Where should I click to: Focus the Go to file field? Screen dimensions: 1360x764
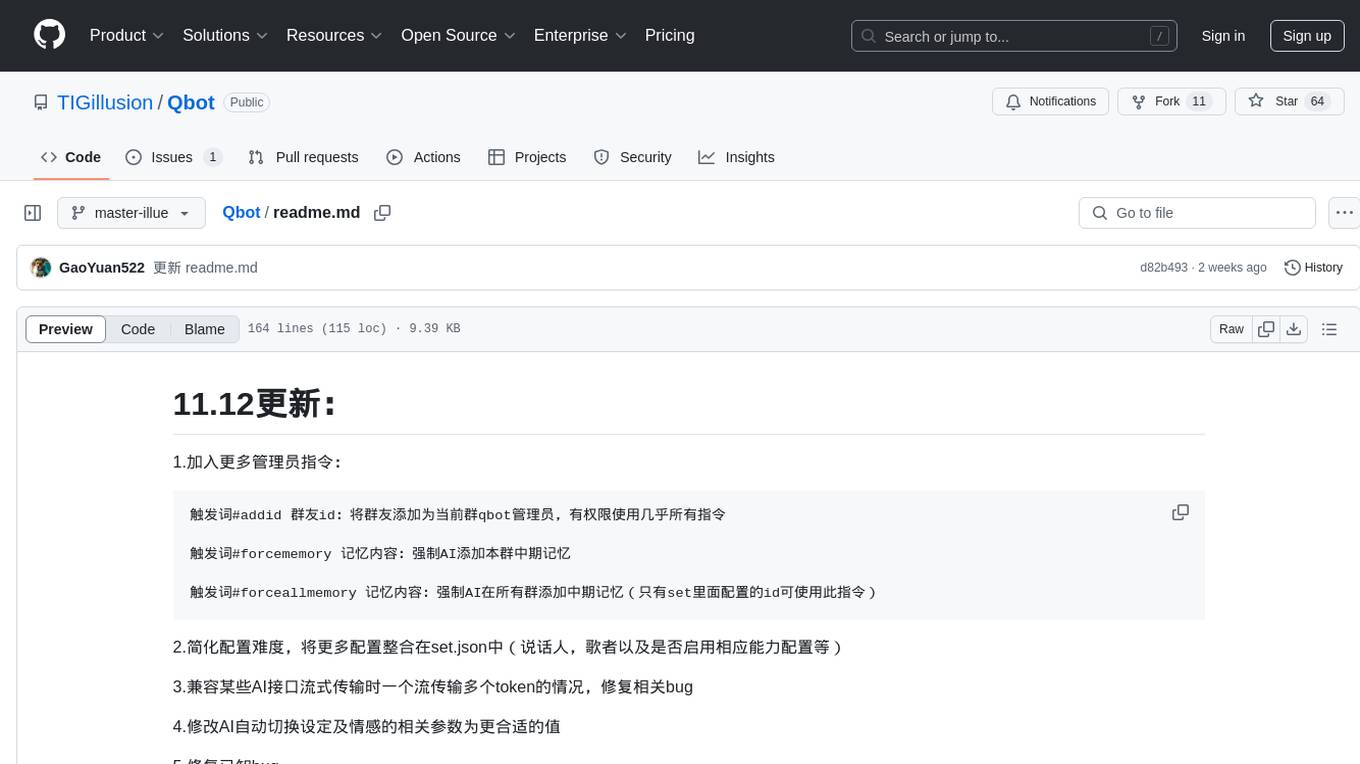(x=1197, y=213)
